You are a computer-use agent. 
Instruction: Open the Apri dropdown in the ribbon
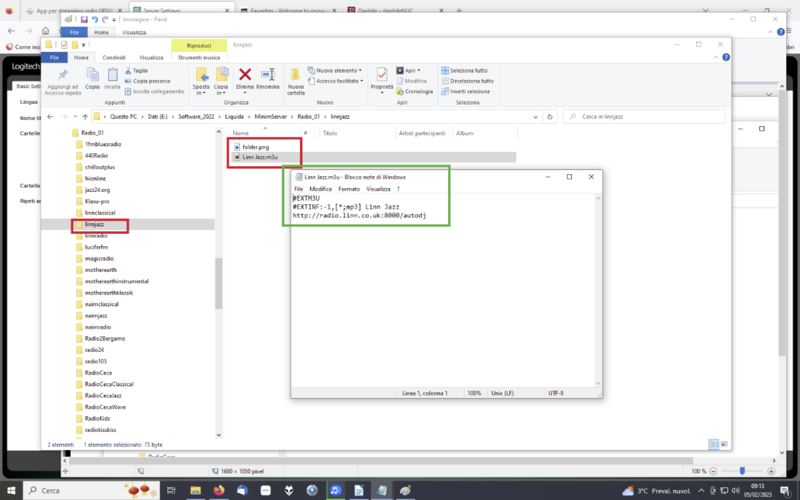pos(411,71)
